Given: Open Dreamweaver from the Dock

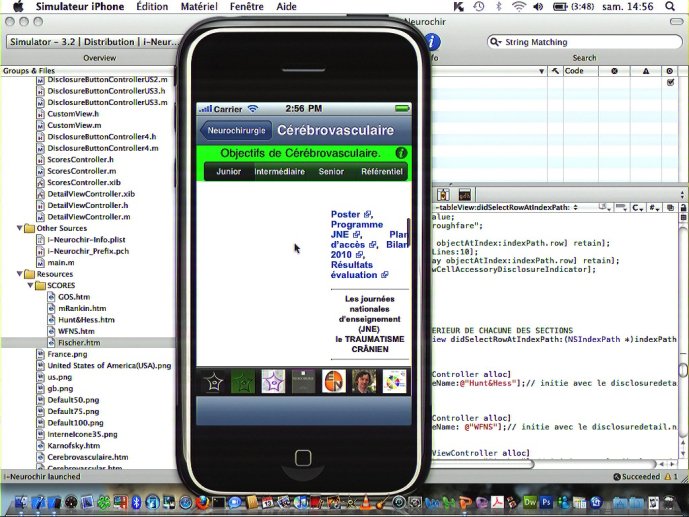Looking at the screenshot, I should click(x=530, y=502).
